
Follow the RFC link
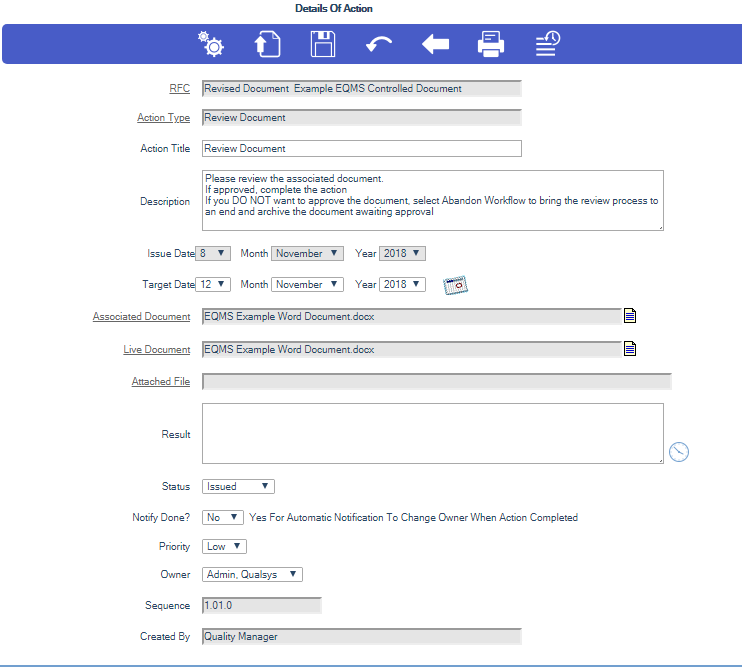pos(179,88)
